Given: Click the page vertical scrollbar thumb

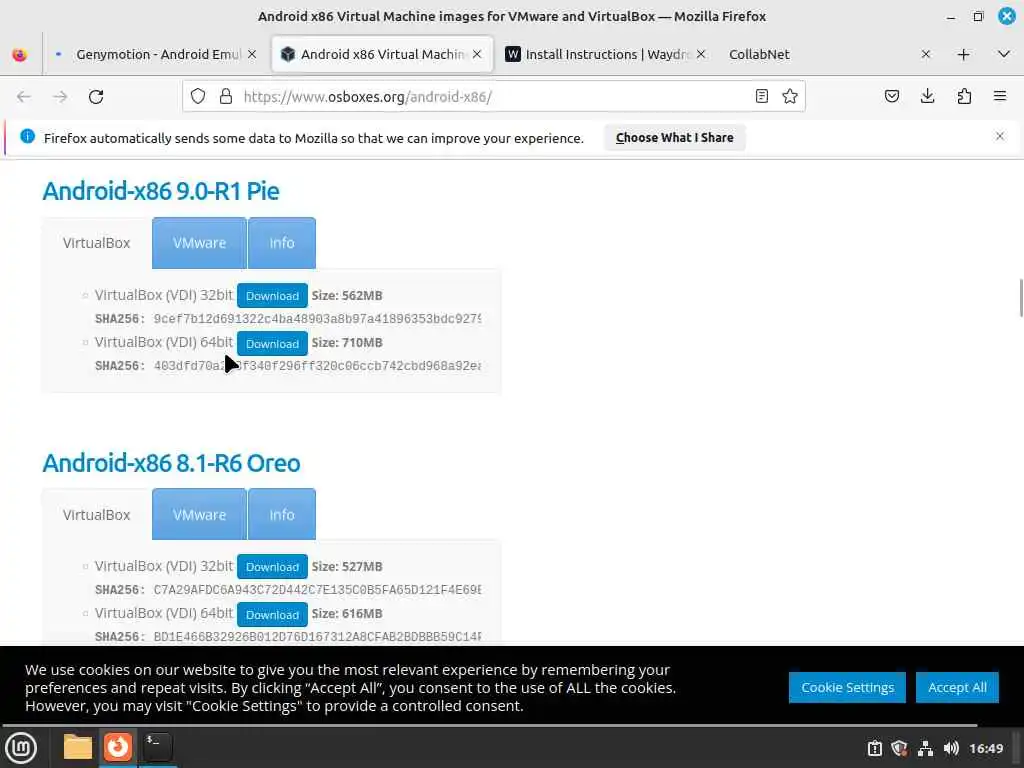Looking at the screenshot, I should [1021, 298].
